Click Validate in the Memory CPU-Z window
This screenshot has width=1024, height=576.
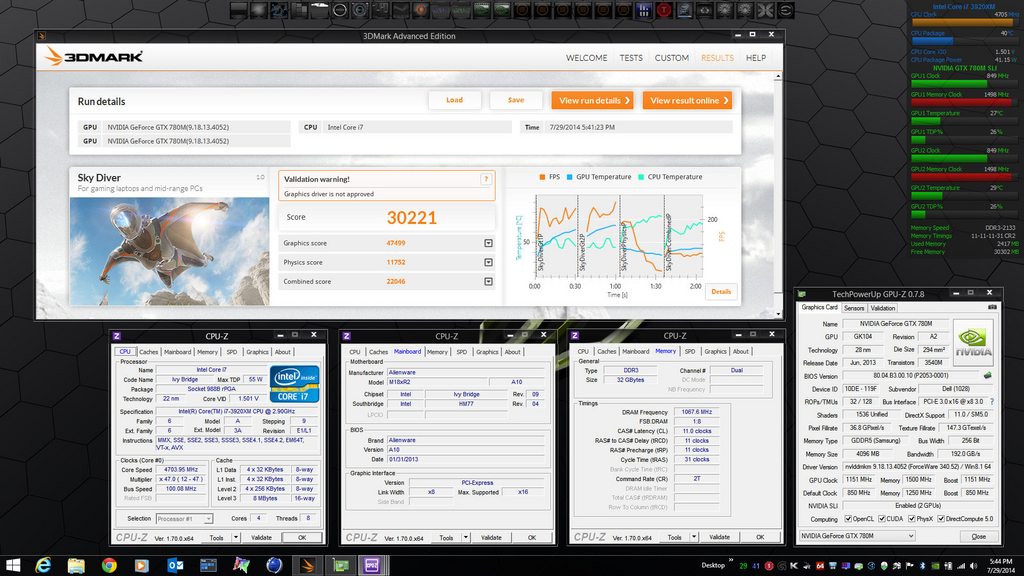719,537
